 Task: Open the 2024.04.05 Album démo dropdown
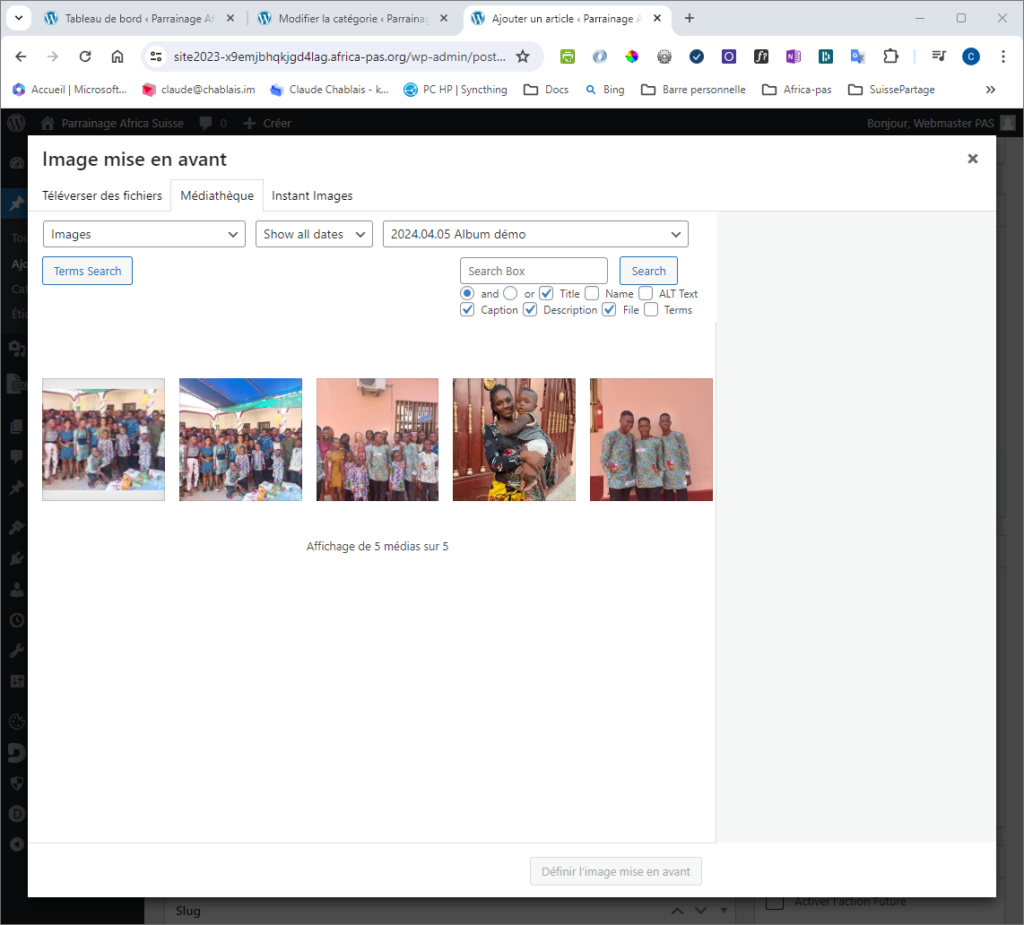tap(535, 234)
